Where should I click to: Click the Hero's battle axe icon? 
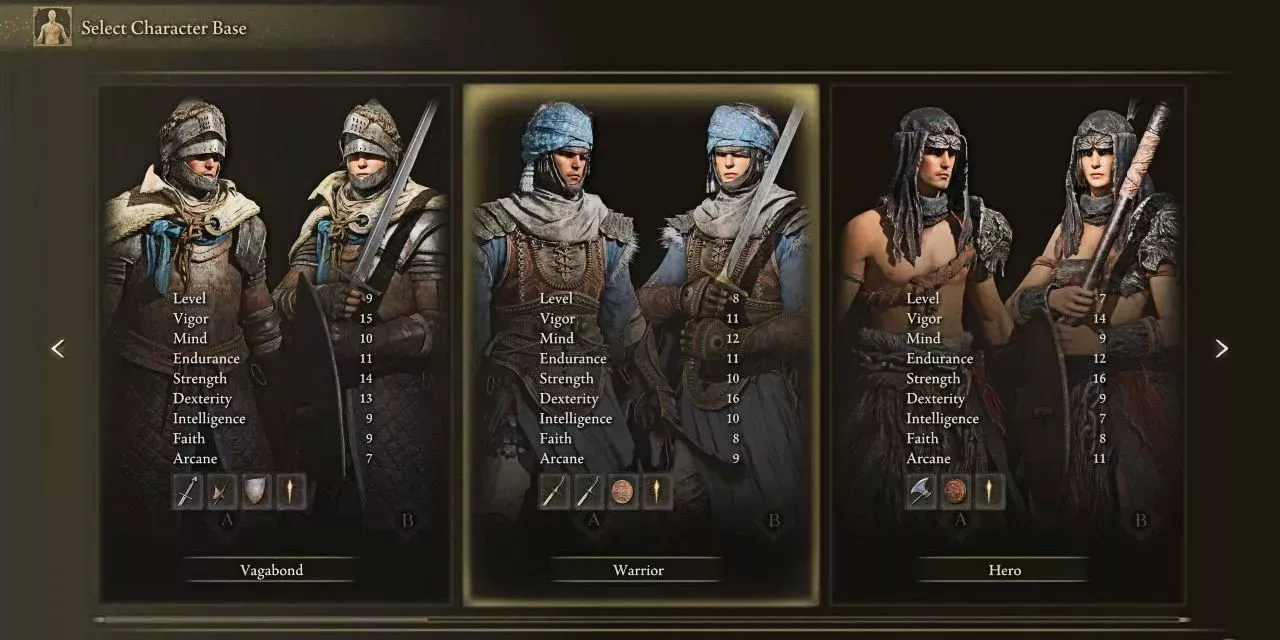[x=922, y=492]
